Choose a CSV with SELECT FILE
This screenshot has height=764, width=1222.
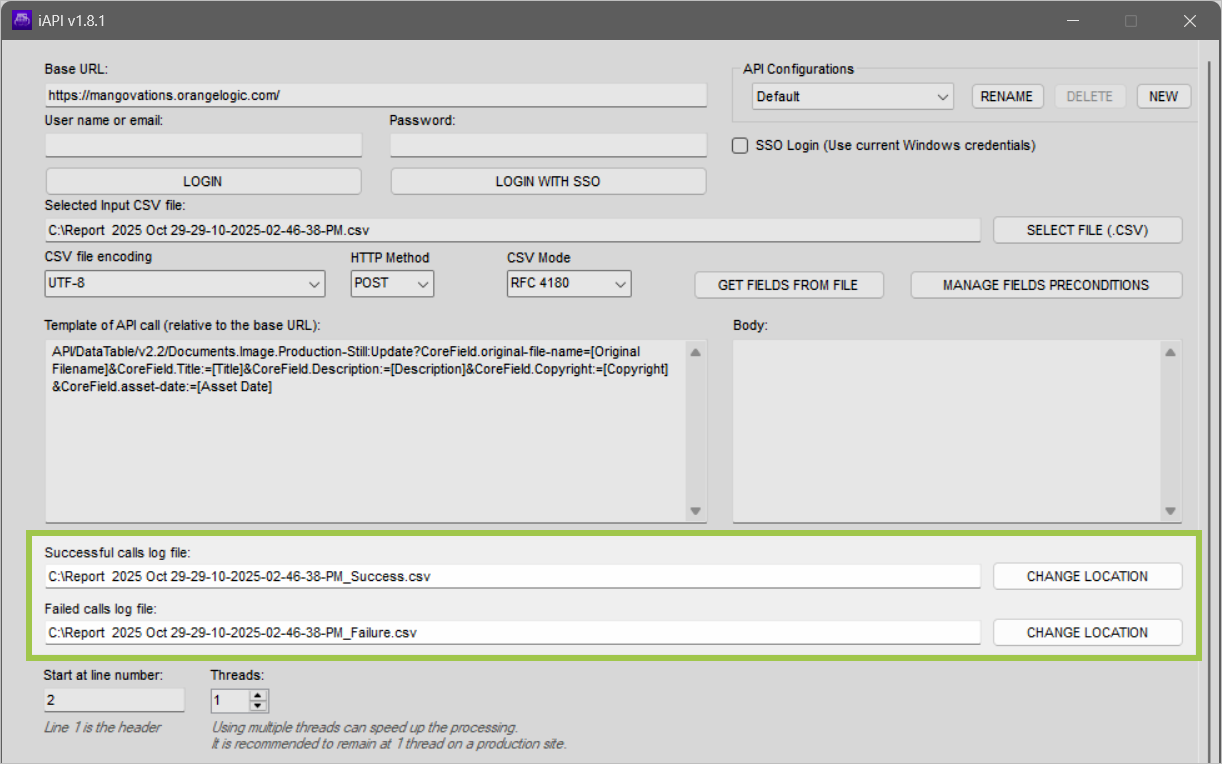(x=1086, y=230)
